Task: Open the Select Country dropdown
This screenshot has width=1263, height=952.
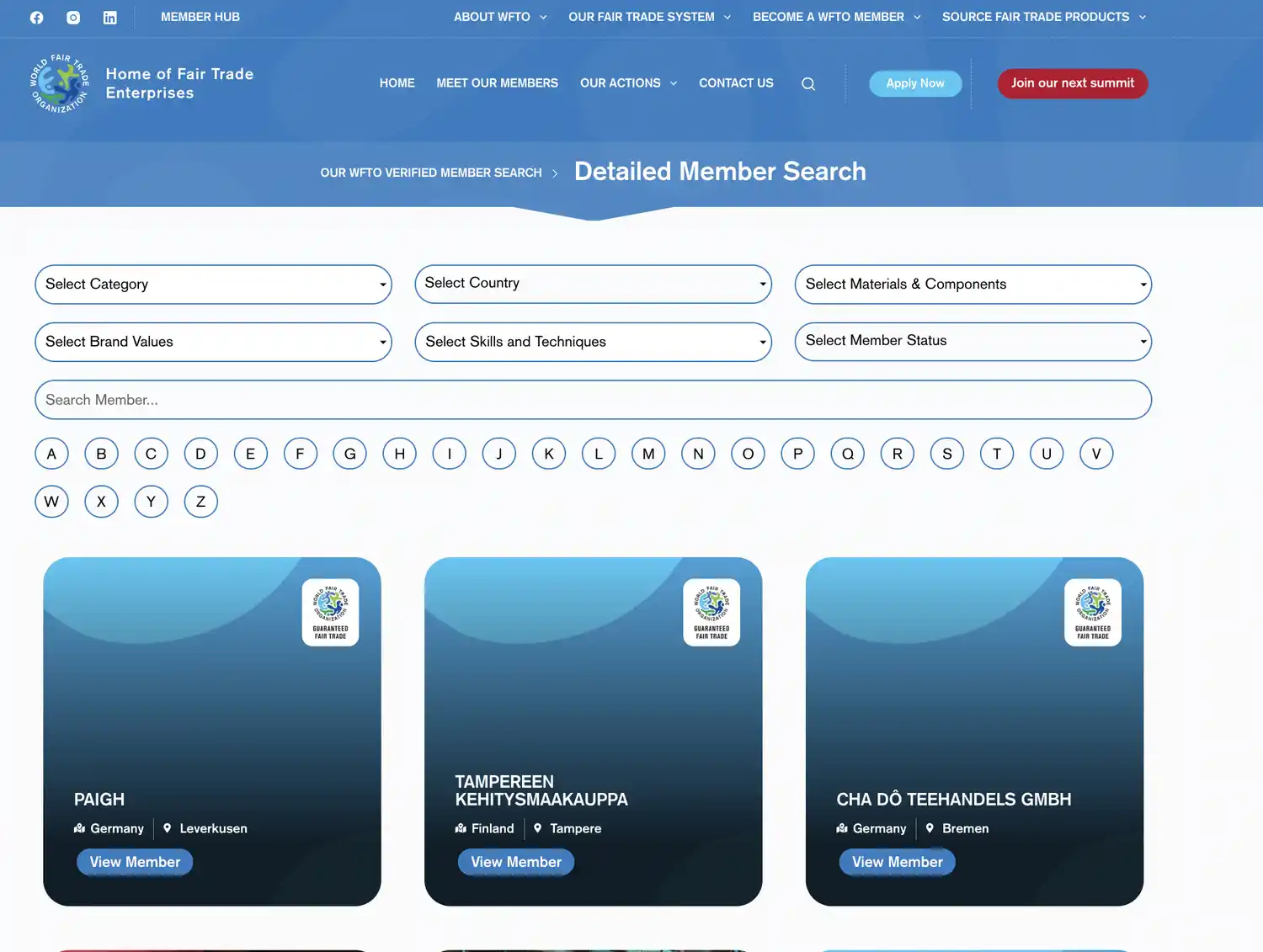Action: 593,284
